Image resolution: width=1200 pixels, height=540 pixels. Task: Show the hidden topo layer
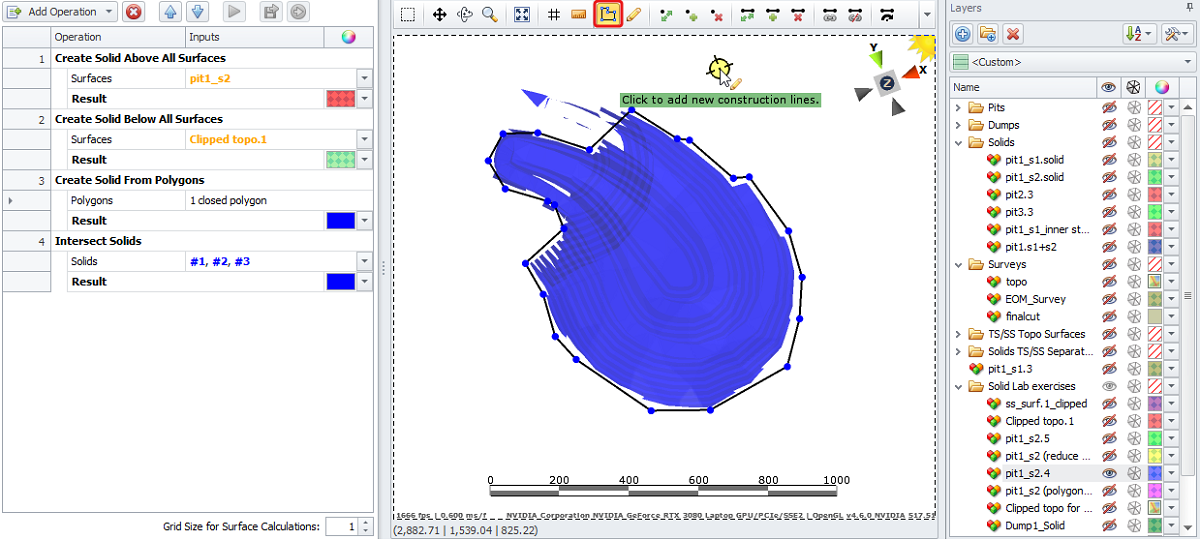click(1108, 282)
